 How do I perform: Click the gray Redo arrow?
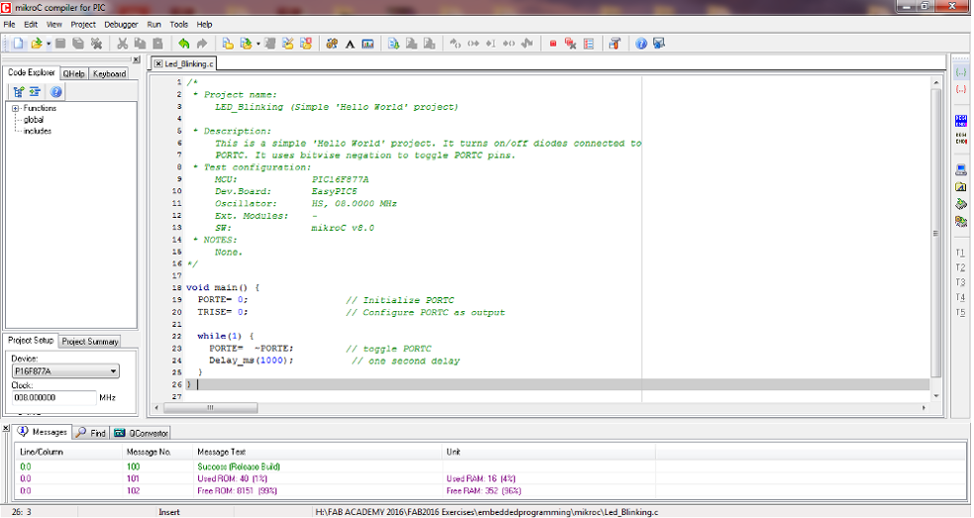202,43
